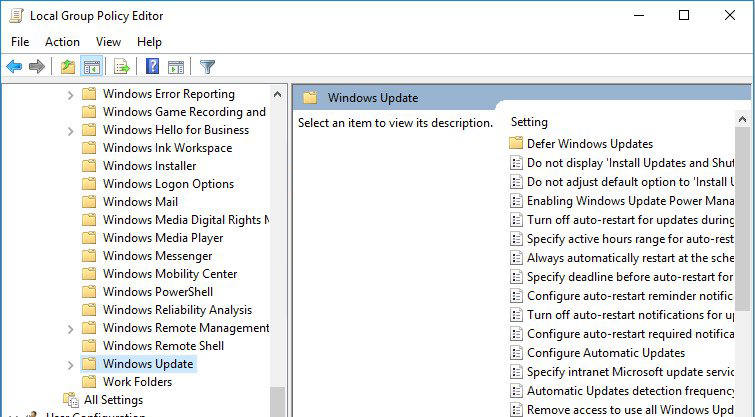Click the Setting column header
Image resolution: width=755 pixels, height=417 pixels.
pyautogui.click(x=530, y=122)
